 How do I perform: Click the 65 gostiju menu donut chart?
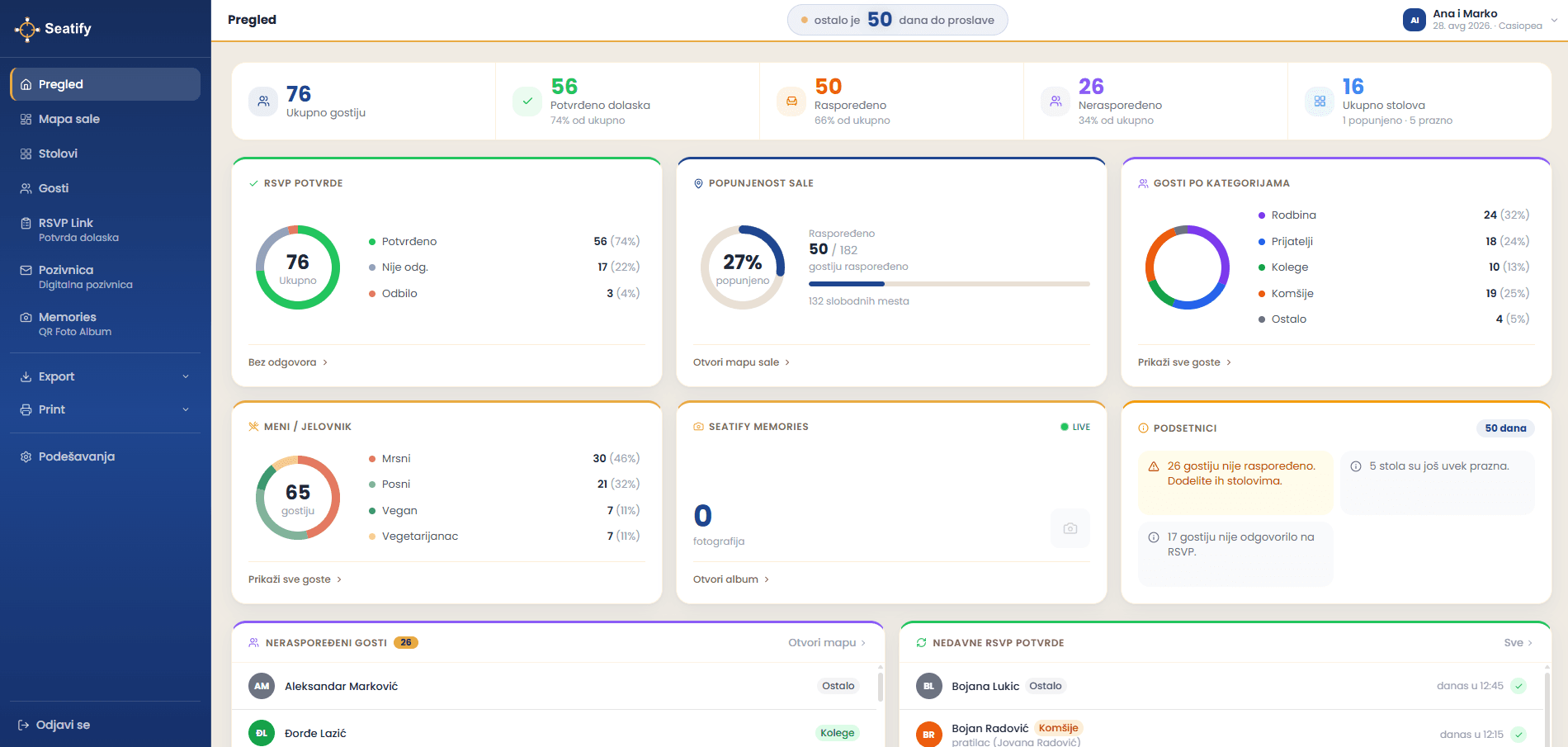click(298, 498)
